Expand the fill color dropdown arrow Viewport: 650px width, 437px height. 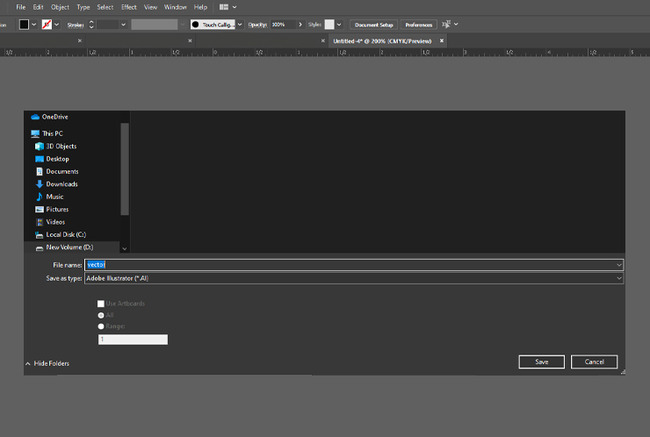pyautogui.click(x=34, y=24)
